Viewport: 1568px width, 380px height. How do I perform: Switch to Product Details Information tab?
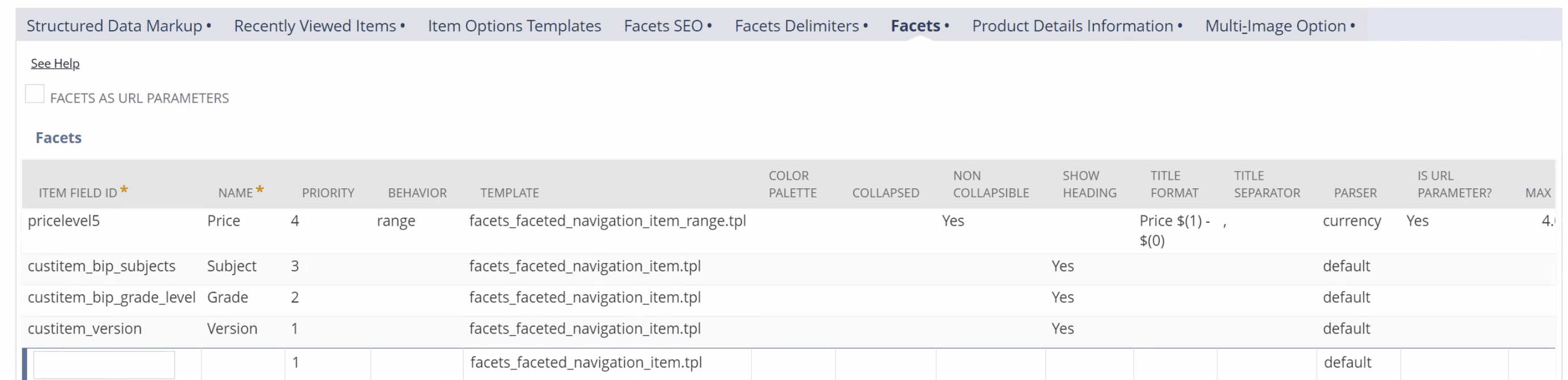(1077, 26)
